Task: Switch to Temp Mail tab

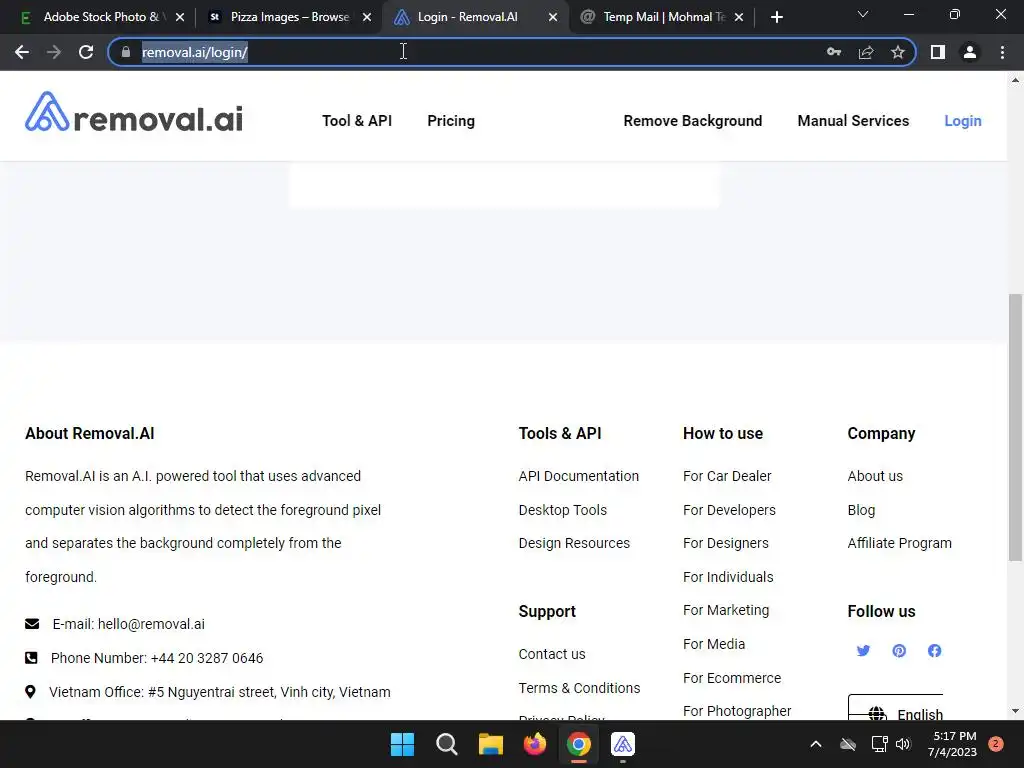Action: (x=662, y=17)
